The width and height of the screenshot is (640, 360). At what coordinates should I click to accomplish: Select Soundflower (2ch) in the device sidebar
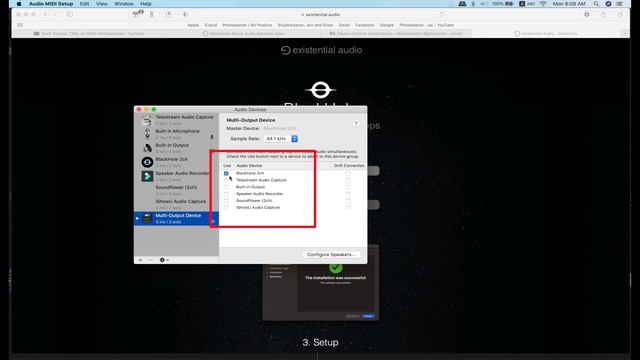pos(176,190)
